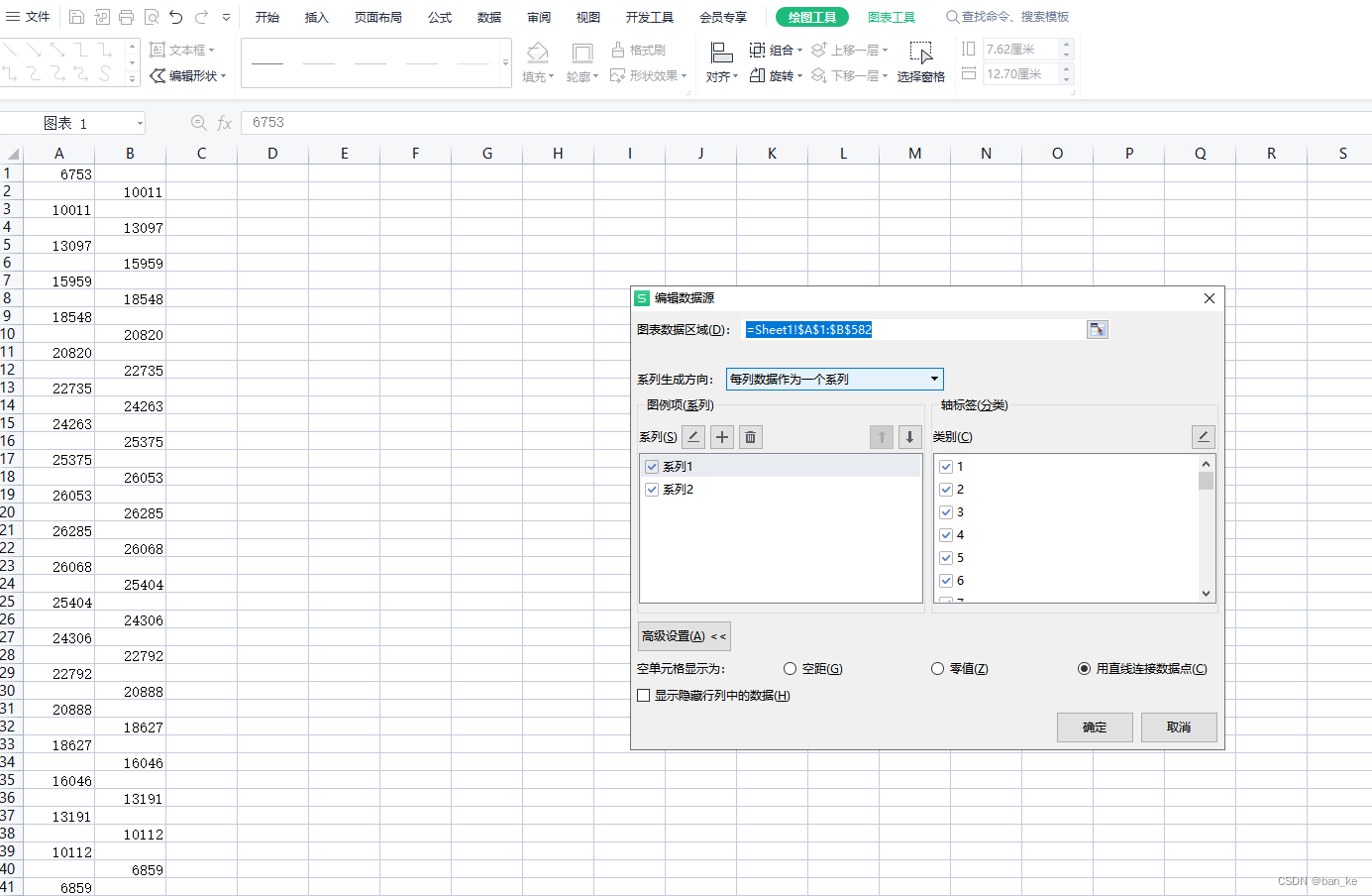Click 上移一层 bring forward button

point(850,50)
